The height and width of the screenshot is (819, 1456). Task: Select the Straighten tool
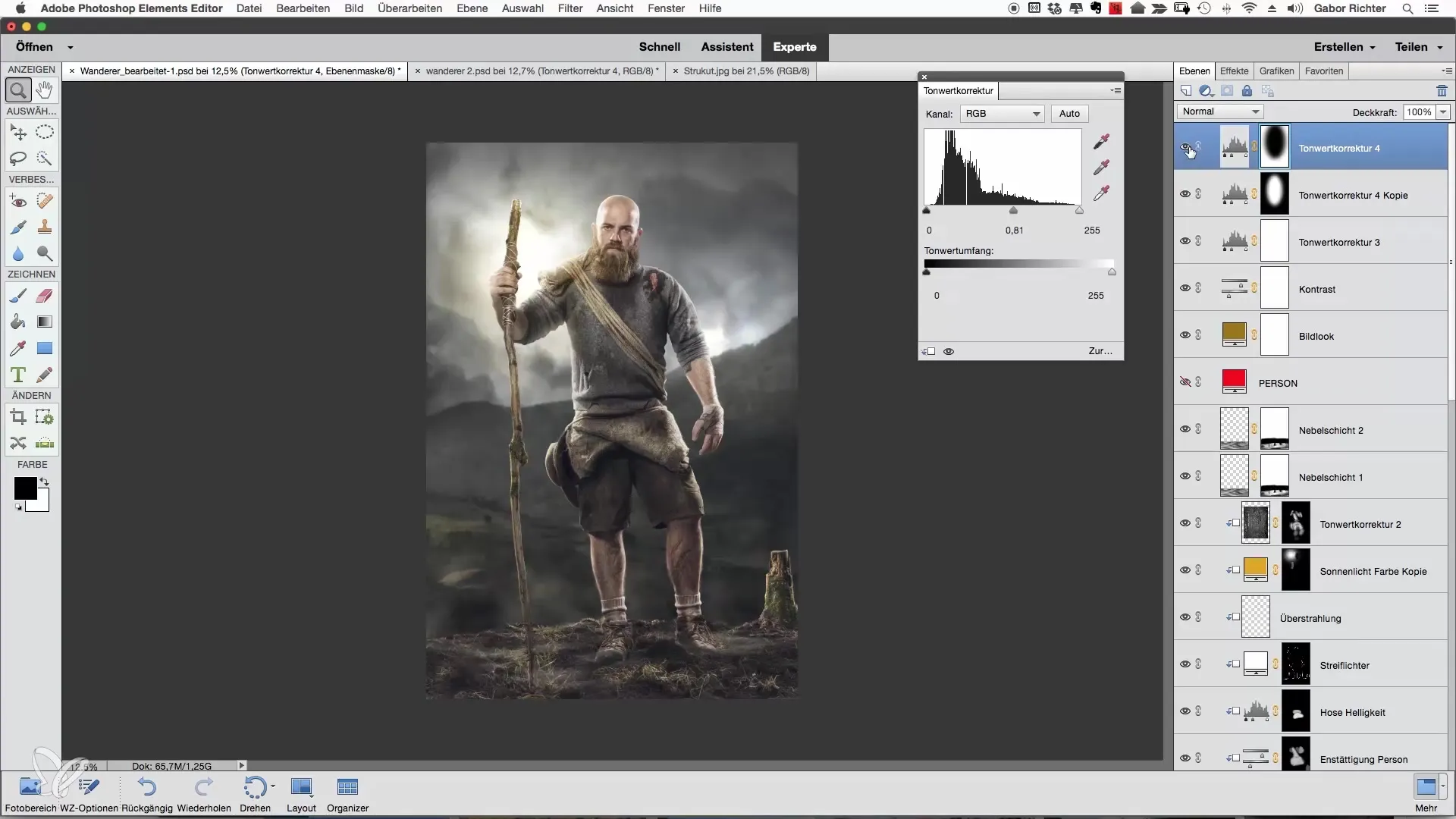click(45, 443)
